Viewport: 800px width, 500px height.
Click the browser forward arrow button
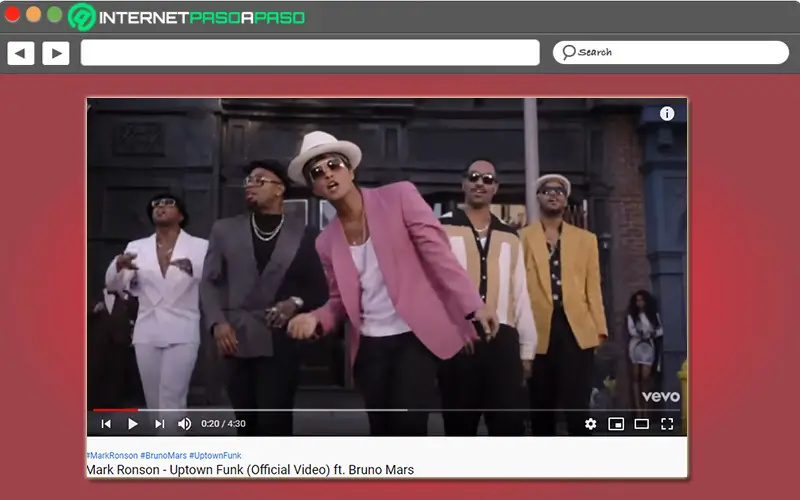pyautogui.click(x=56, y=53)
